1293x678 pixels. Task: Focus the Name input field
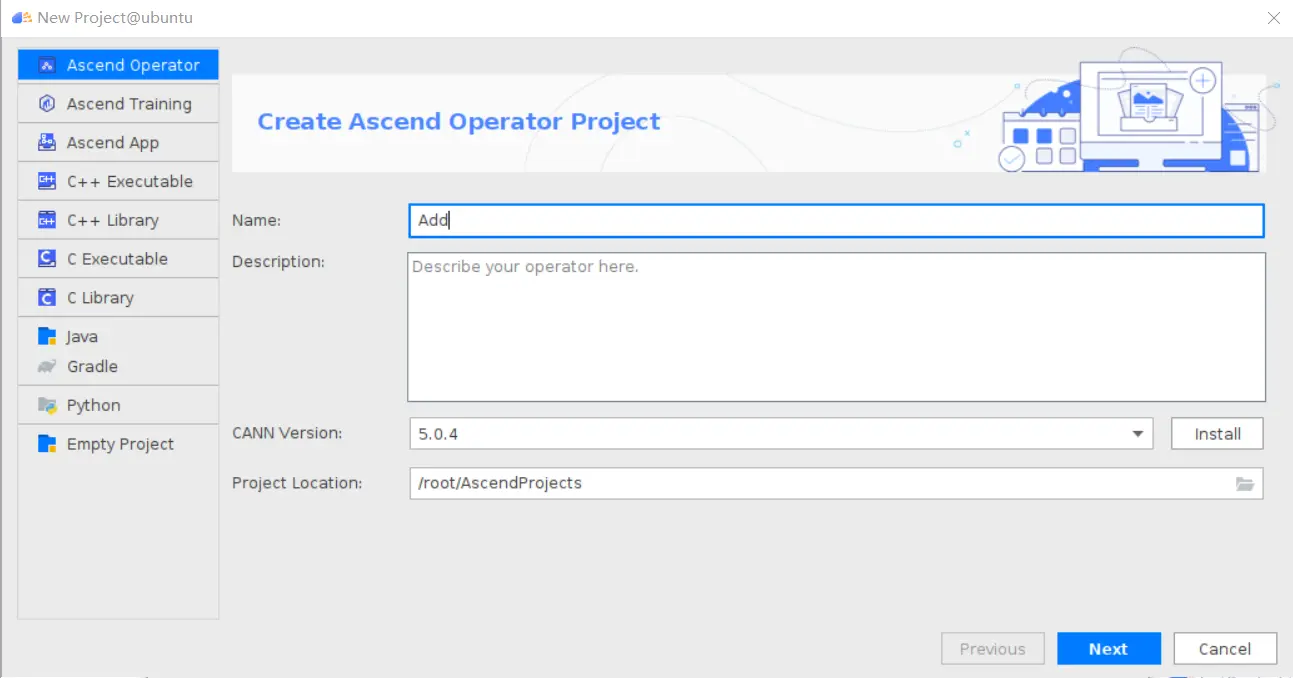[x=836, y=221]
